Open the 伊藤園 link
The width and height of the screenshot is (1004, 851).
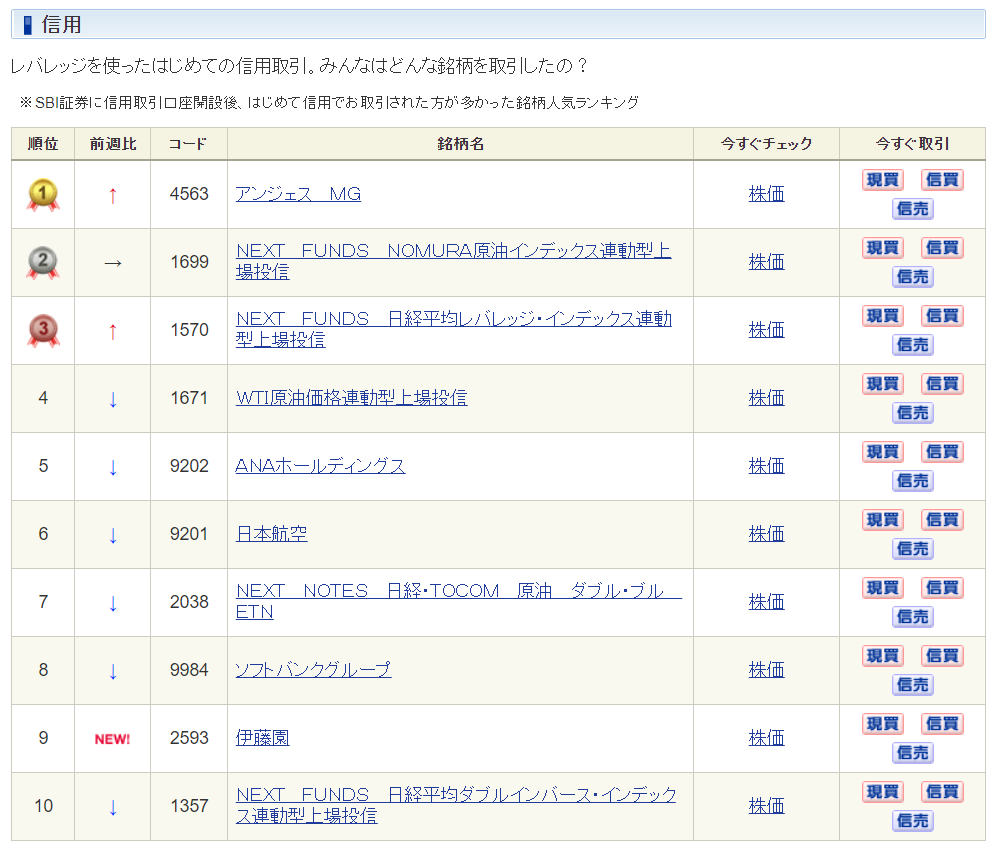(x=263, y=737)
